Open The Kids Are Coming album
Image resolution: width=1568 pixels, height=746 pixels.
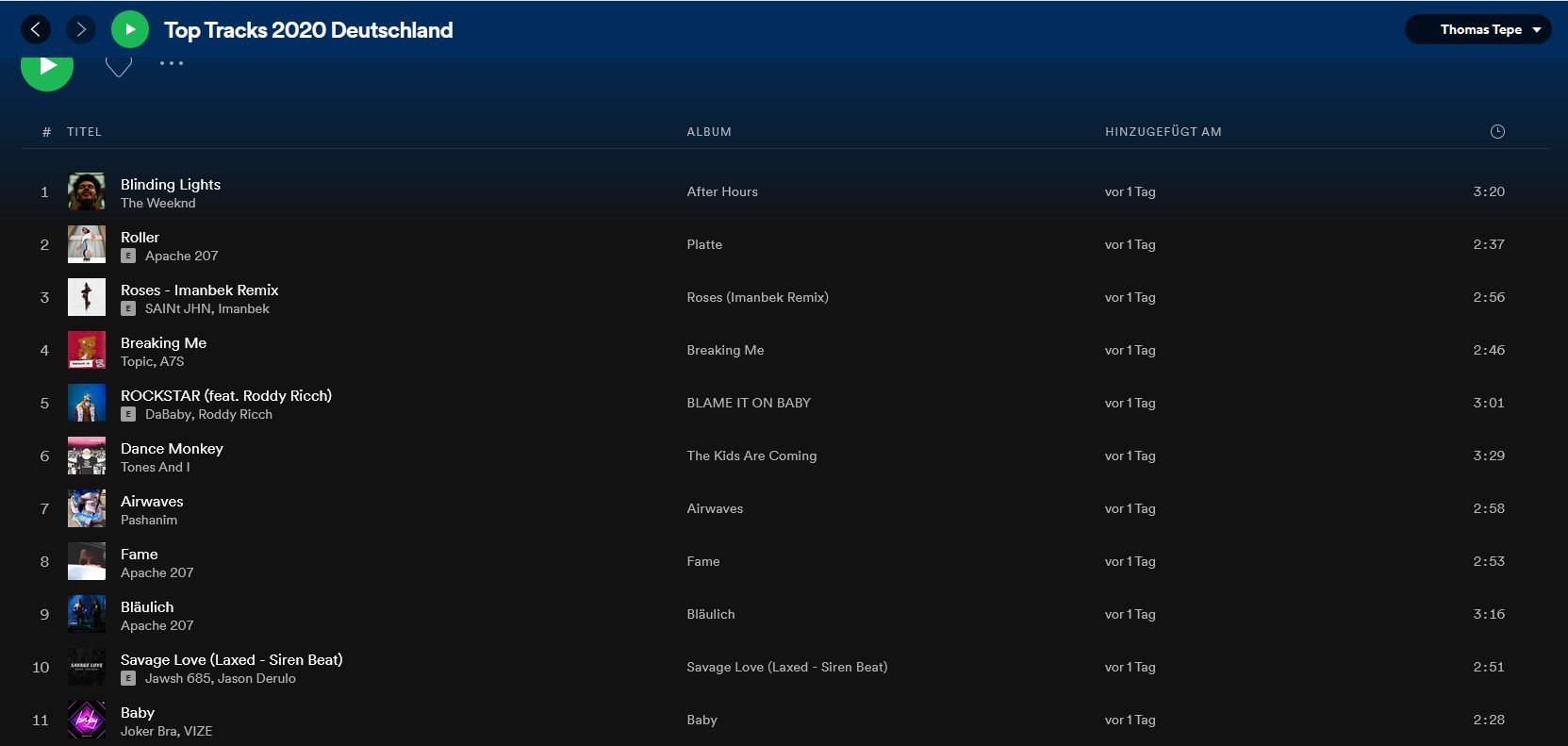(751, 456)
